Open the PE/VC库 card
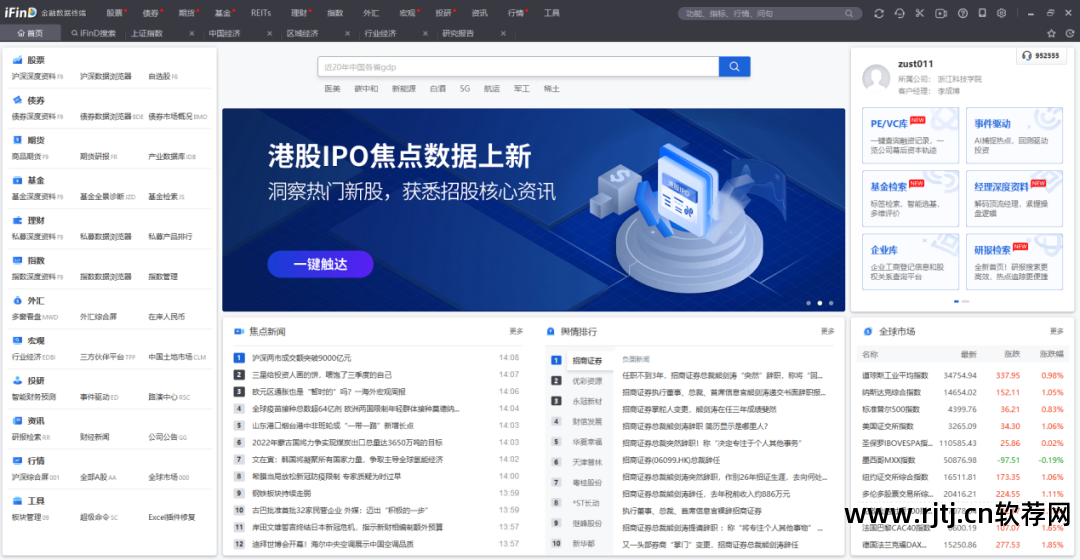The width and height of the screenshot is (1080, 560). 911,136
